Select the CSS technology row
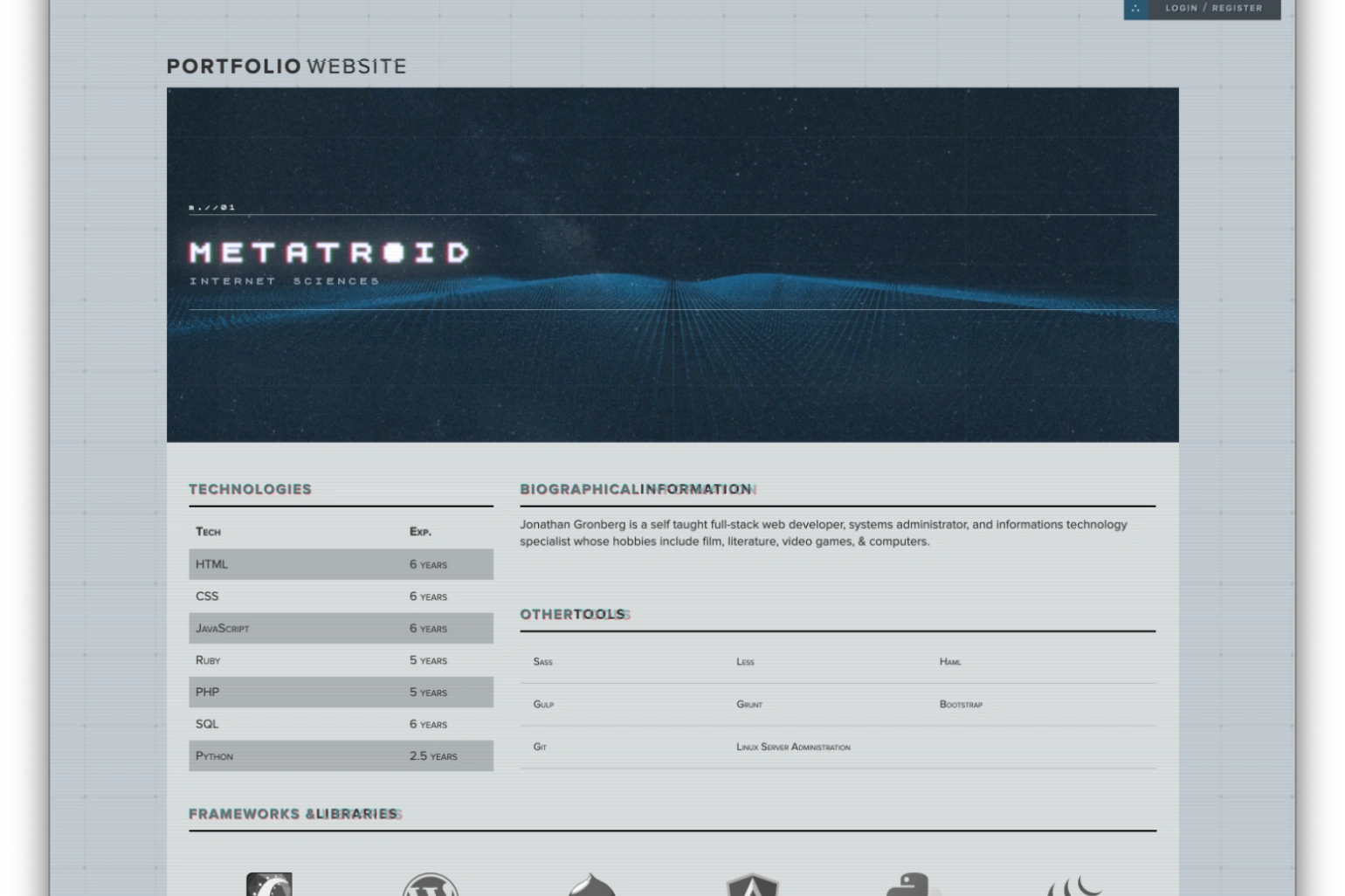Viewport: 1345px width, 896px height. pos(341,596)
